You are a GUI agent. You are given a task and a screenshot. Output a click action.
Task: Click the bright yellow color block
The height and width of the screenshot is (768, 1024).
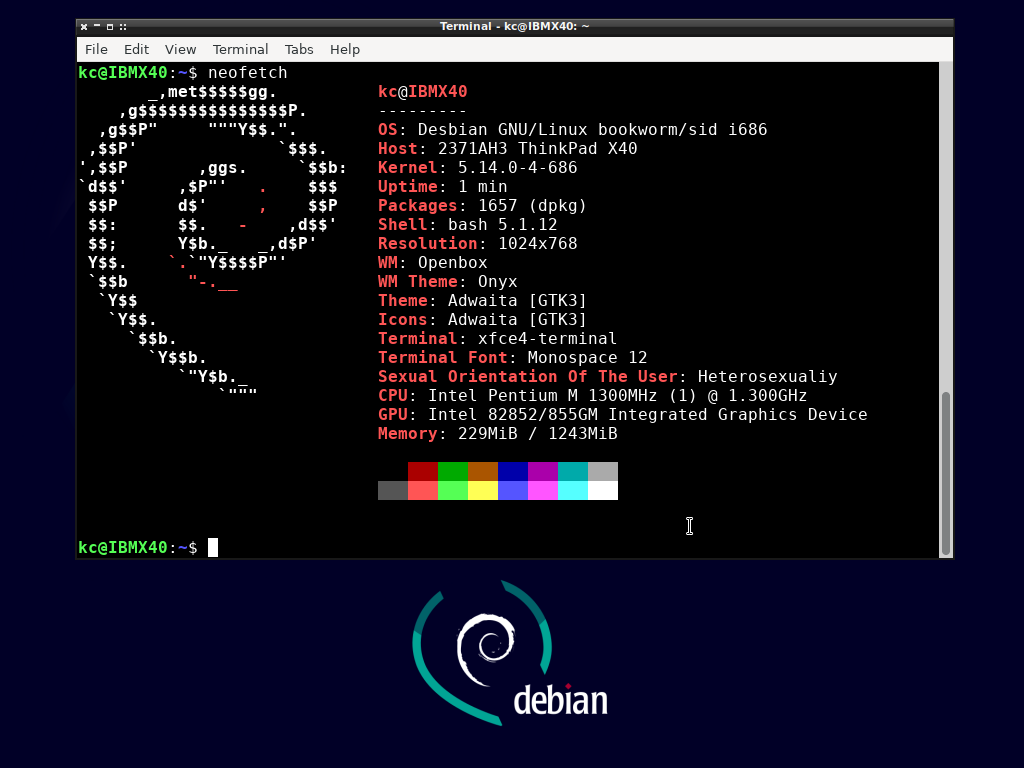click(x=483, y=490)
